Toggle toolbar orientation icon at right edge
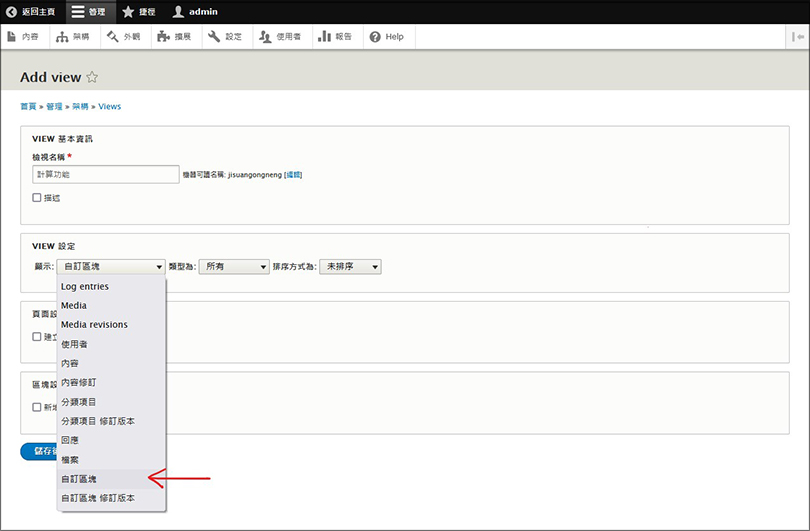Image resolution: width=810 pixels, height=531 pixels. tap(798, 37)
